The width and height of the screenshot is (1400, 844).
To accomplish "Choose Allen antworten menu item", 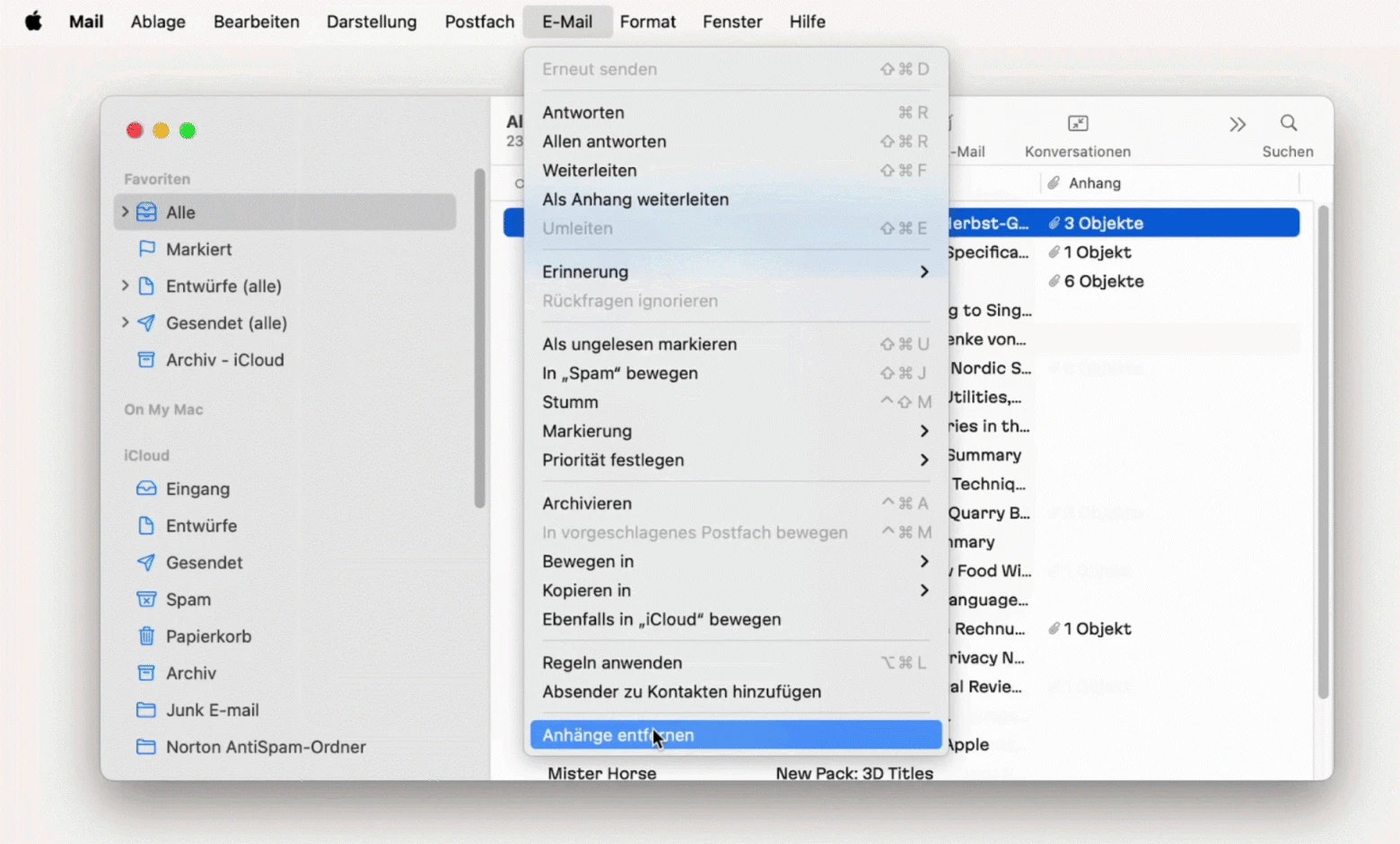I will [x=736, y=141].
